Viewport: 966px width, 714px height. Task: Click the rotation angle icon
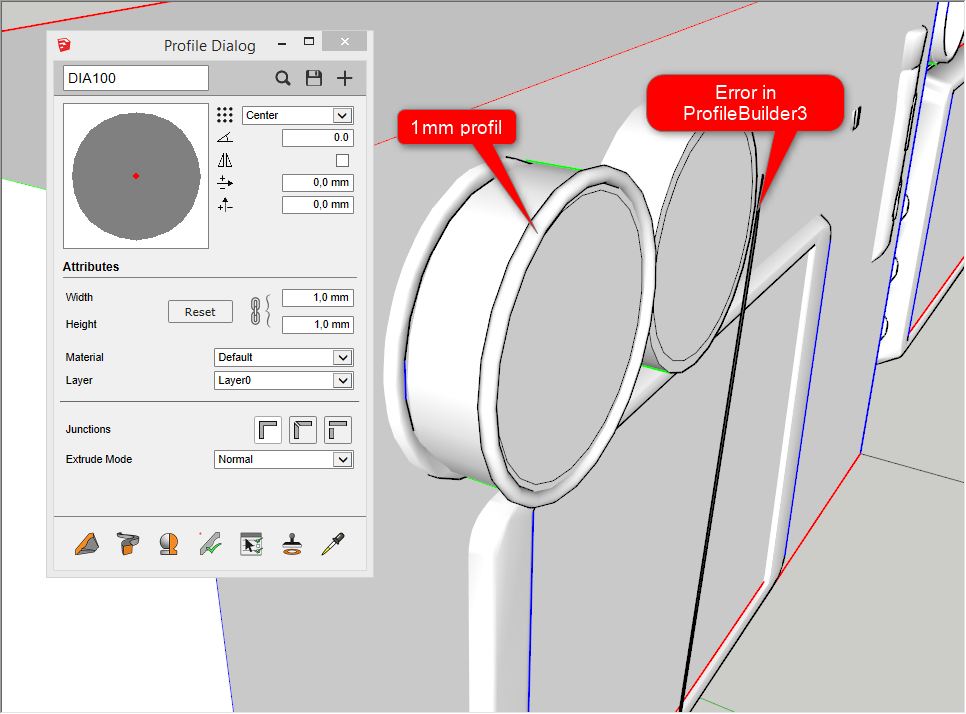[225, 137]
